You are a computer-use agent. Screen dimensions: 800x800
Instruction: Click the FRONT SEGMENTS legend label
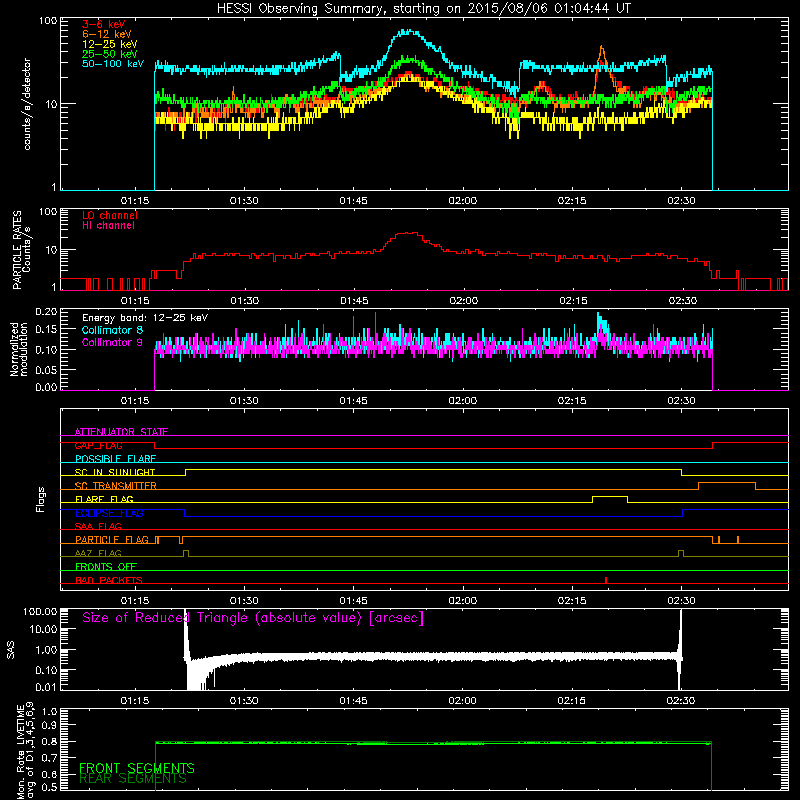coord(137,768)
